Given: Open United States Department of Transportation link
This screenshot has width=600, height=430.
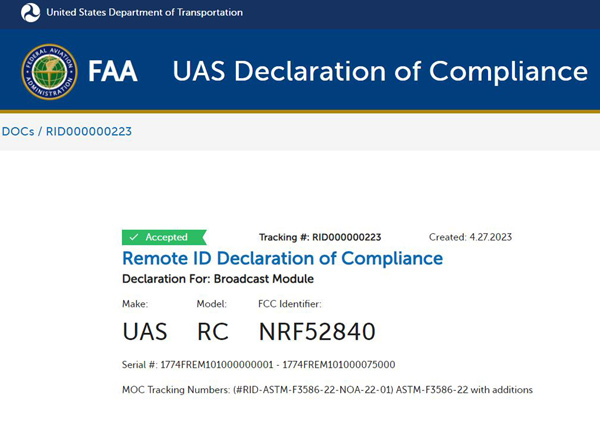Looking at the screenshot, I should [x=144, y=13].
